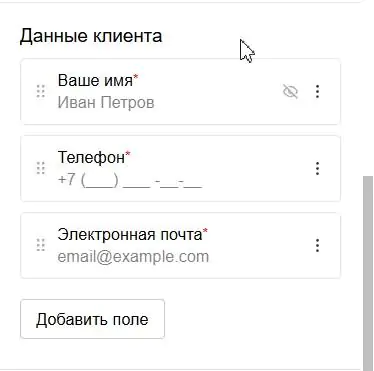Viewport: 374px width, 371px height.
Task: Select the Электронная почта field label
Action: [x=130, y=234]
